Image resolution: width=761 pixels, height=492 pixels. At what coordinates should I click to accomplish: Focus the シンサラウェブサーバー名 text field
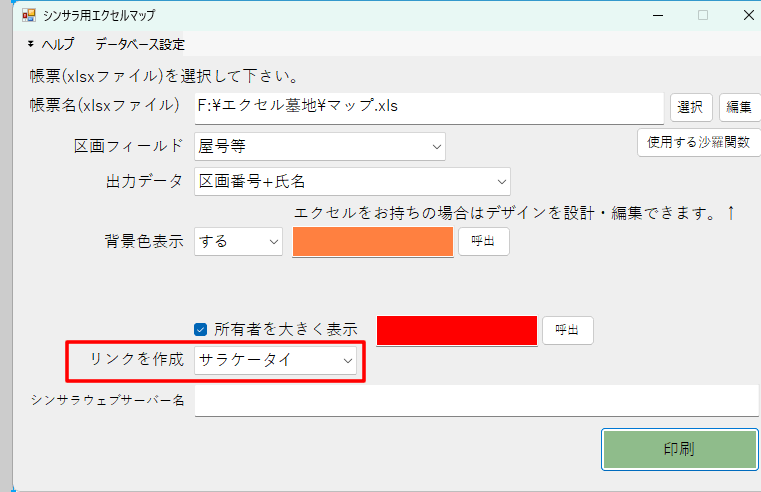[476, 401]
